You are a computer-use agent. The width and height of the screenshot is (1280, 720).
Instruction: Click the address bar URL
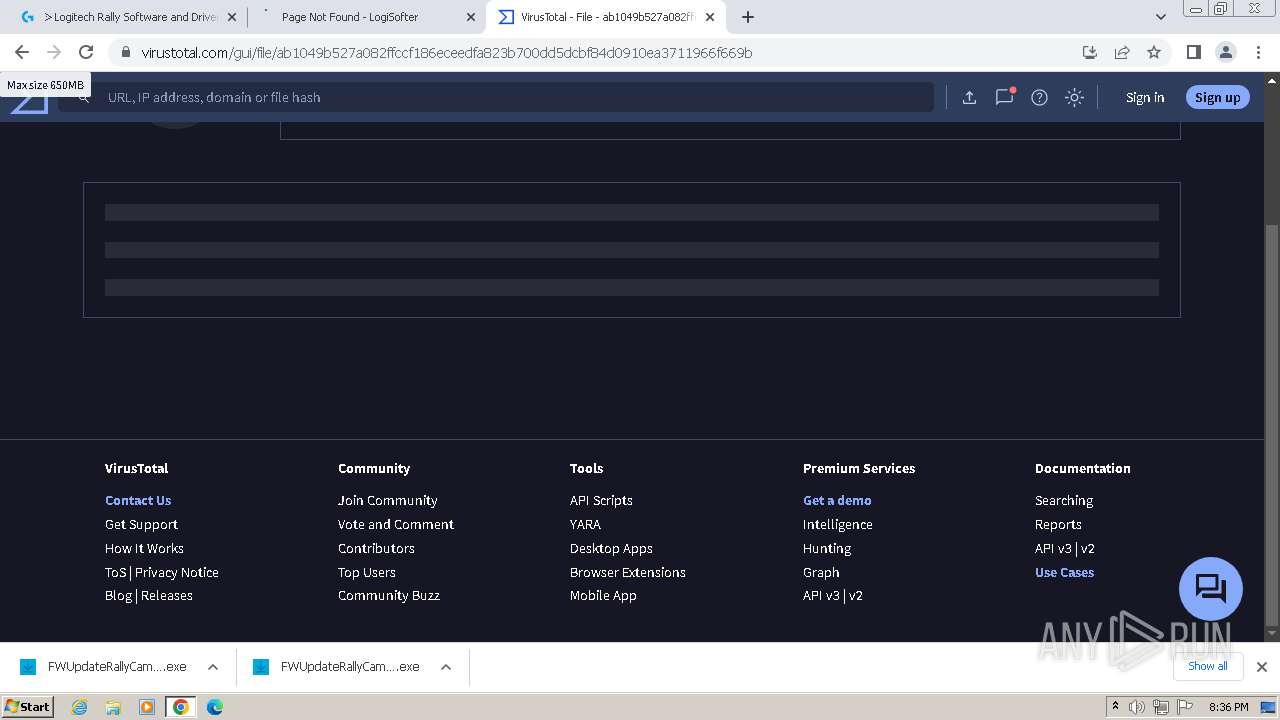point(446,52)
